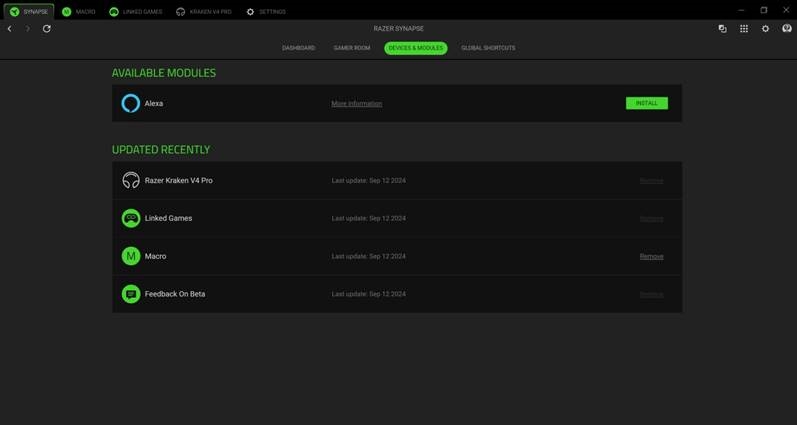Go back with the back arrow
The height and width of the screenshot is (425, 797).
9,29
